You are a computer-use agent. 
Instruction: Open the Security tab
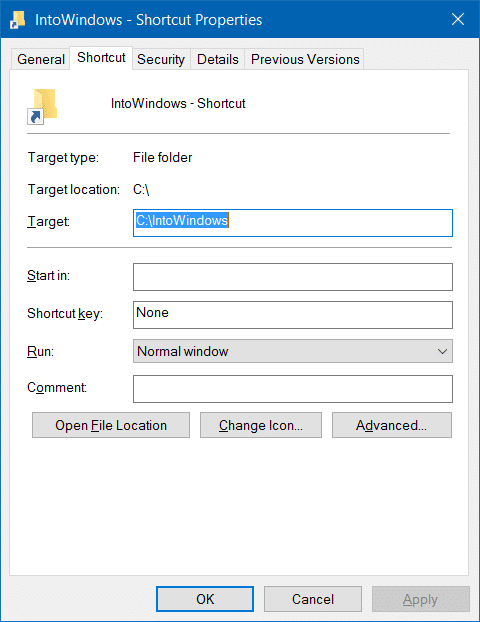(x=161, y=59)
